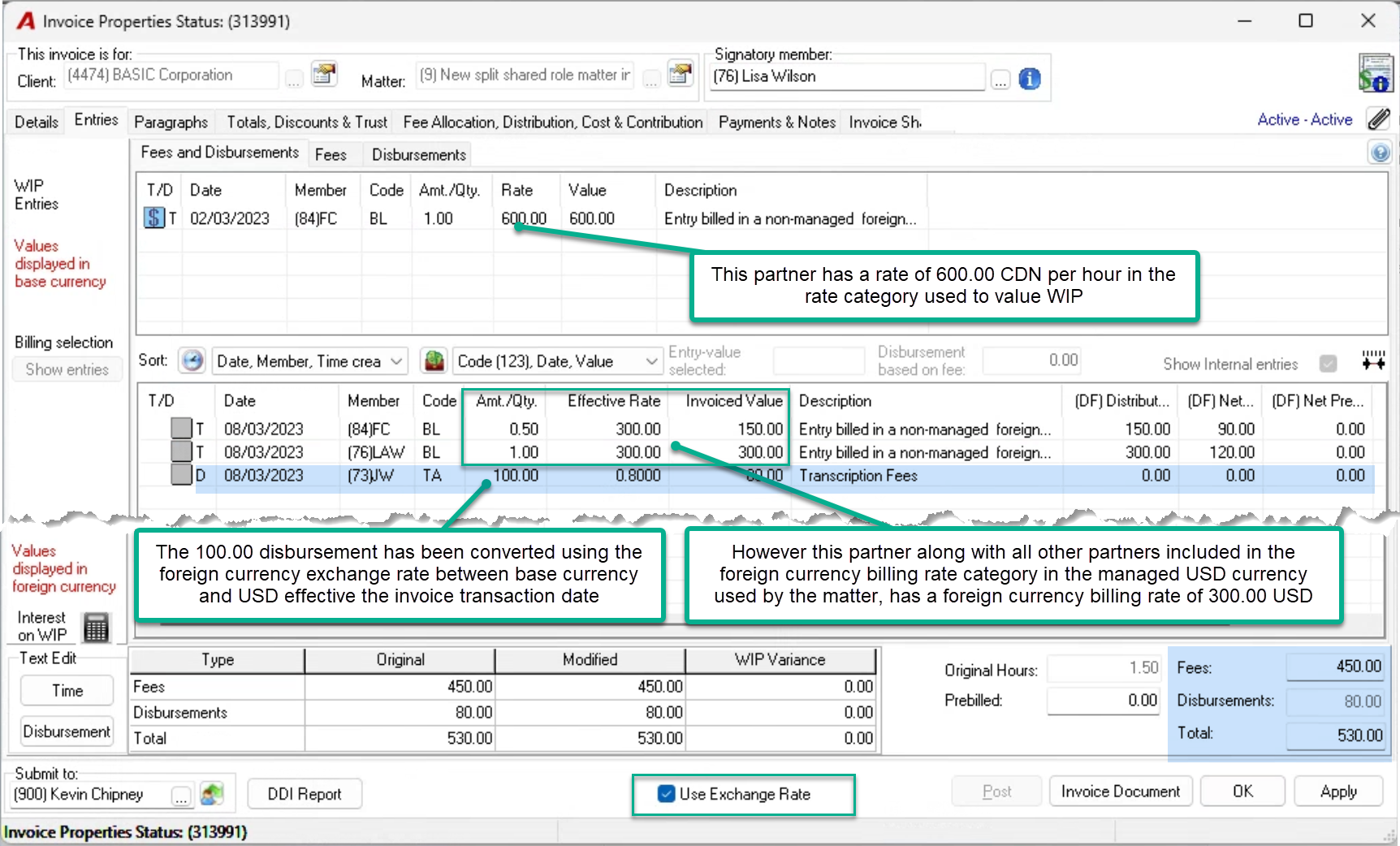Select the Disbursements sub-tab
This screenshot has height=846, width=1400.
point(419,154)
